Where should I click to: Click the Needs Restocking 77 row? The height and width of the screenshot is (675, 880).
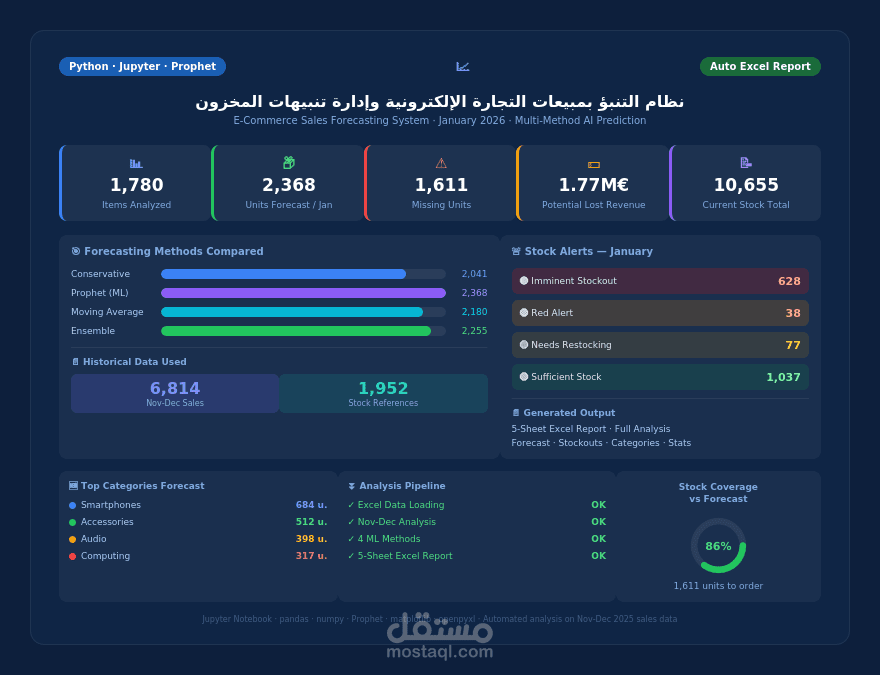(x=660, y=345)
